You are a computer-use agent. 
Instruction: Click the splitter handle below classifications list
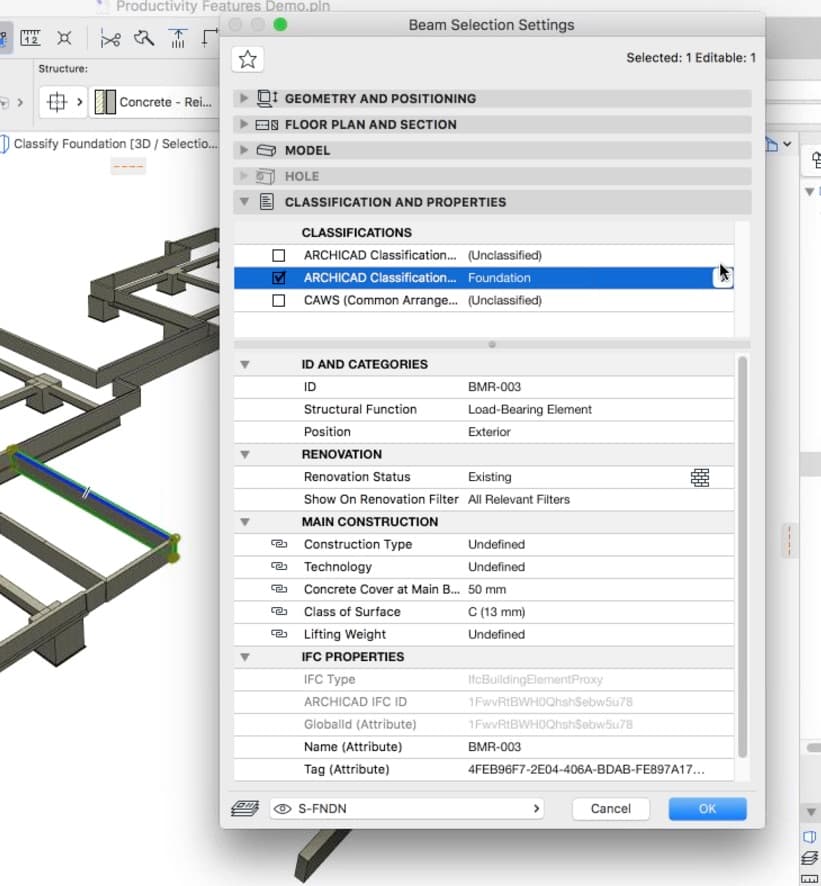(492, 344)
